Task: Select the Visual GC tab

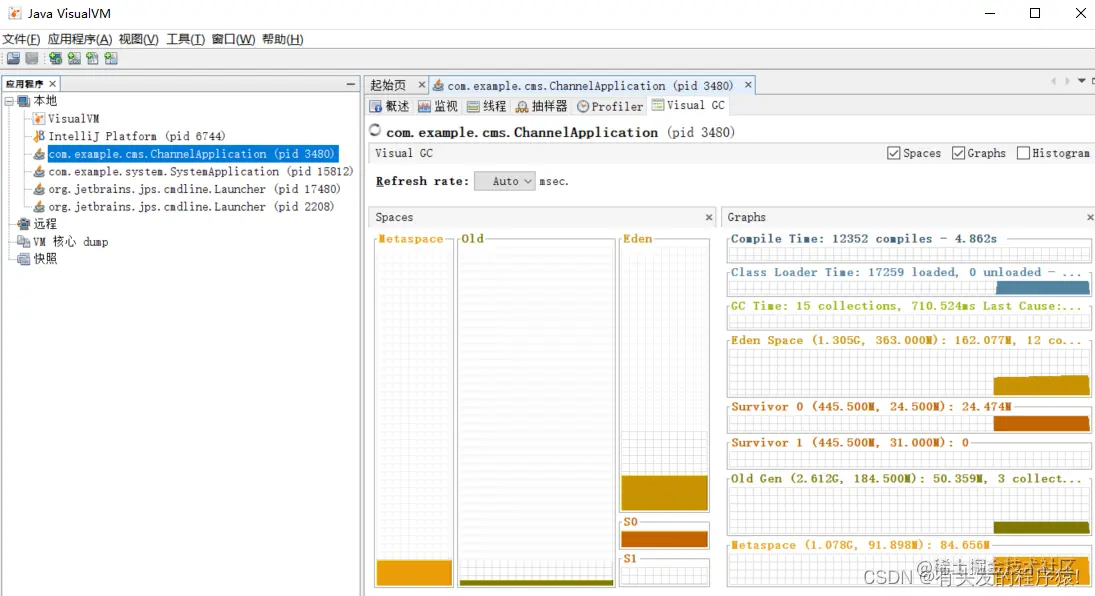Action: 689,105
